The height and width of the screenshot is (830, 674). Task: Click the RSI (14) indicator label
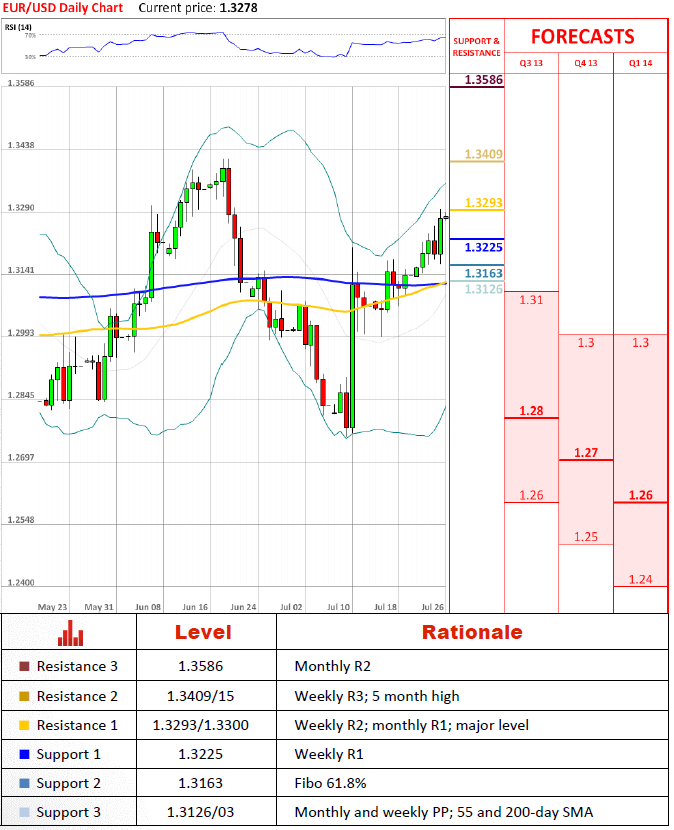coord(18,27)
